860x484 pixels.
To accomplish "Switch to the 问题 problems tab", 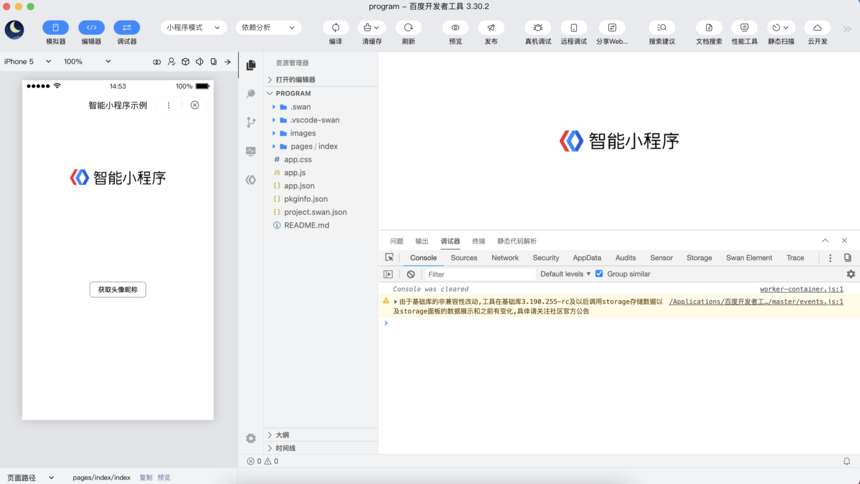I will [x=397, y=241].
